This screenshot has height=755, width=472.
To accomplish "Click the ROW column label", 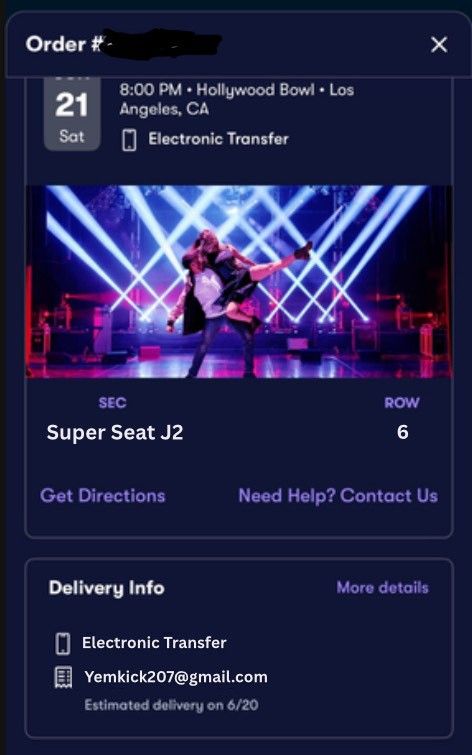I will coord(402,403).
